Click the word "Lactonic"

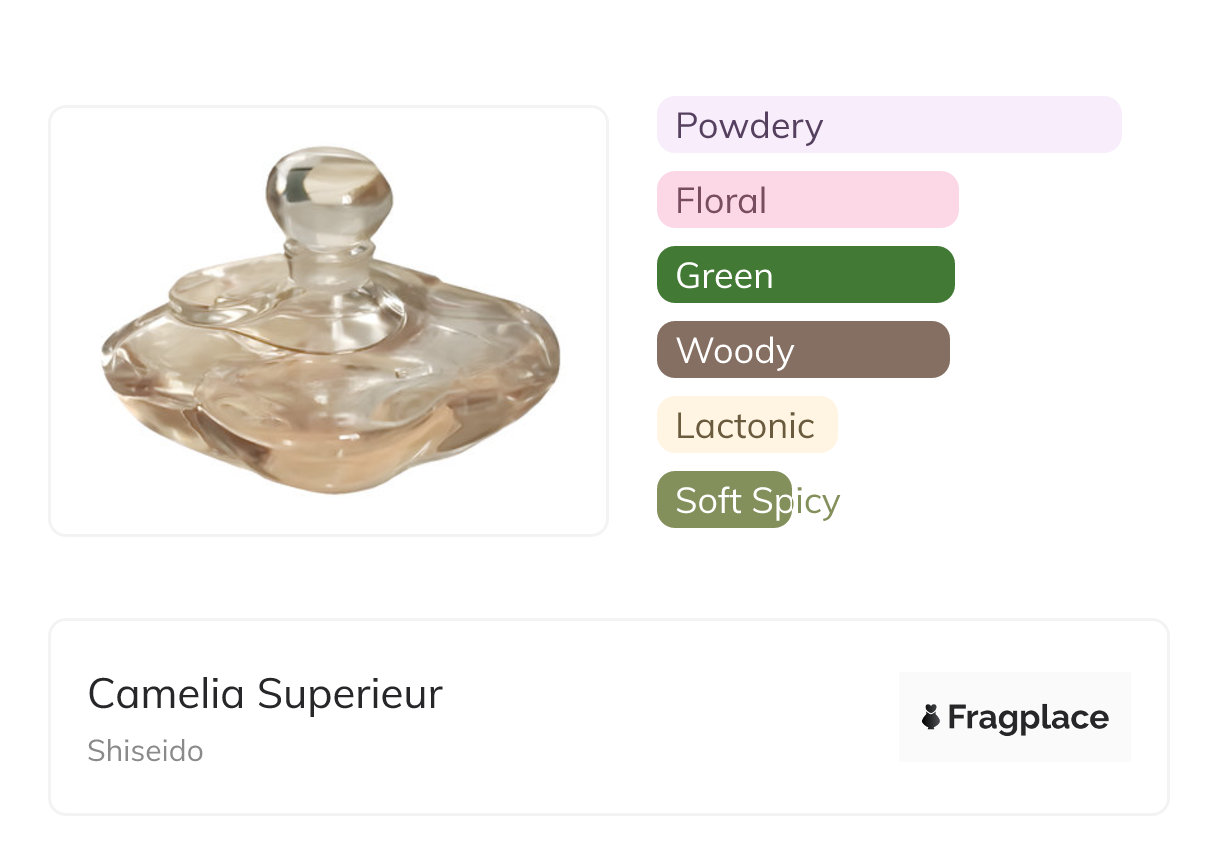(x=746, y=426)
